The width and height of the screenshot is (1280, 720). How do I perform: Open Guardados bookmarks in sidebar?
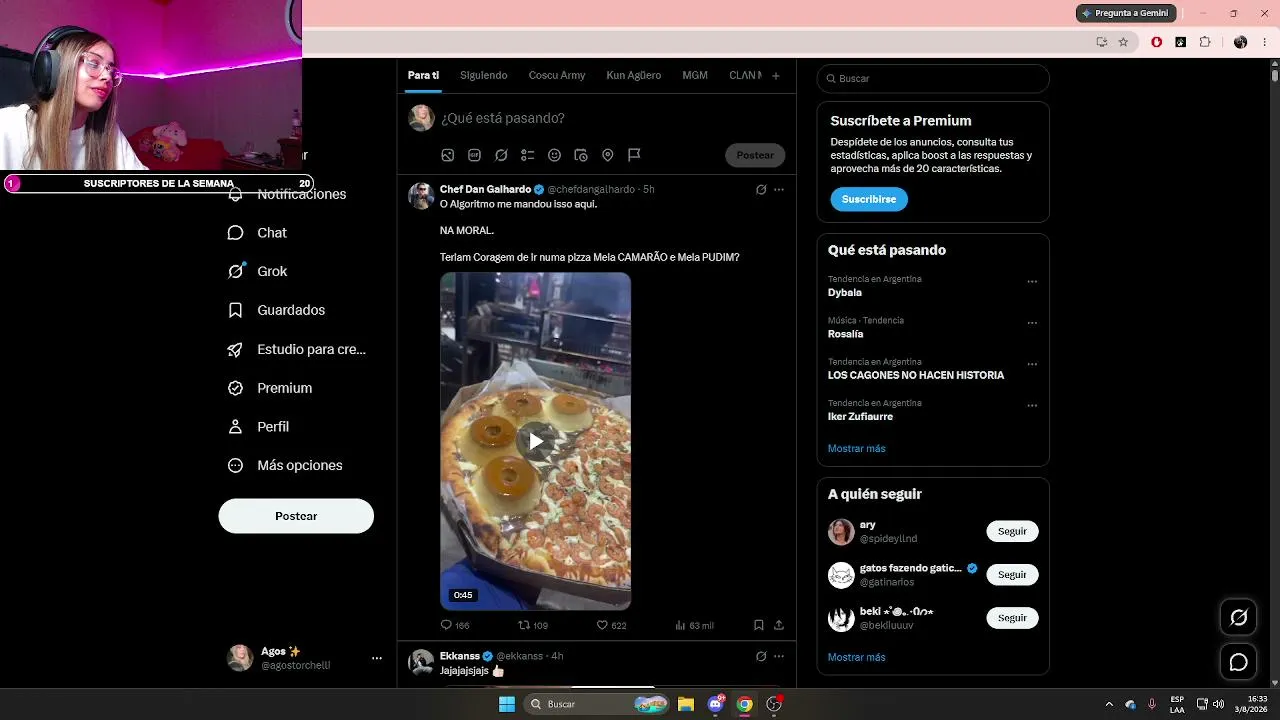(276, 310)
